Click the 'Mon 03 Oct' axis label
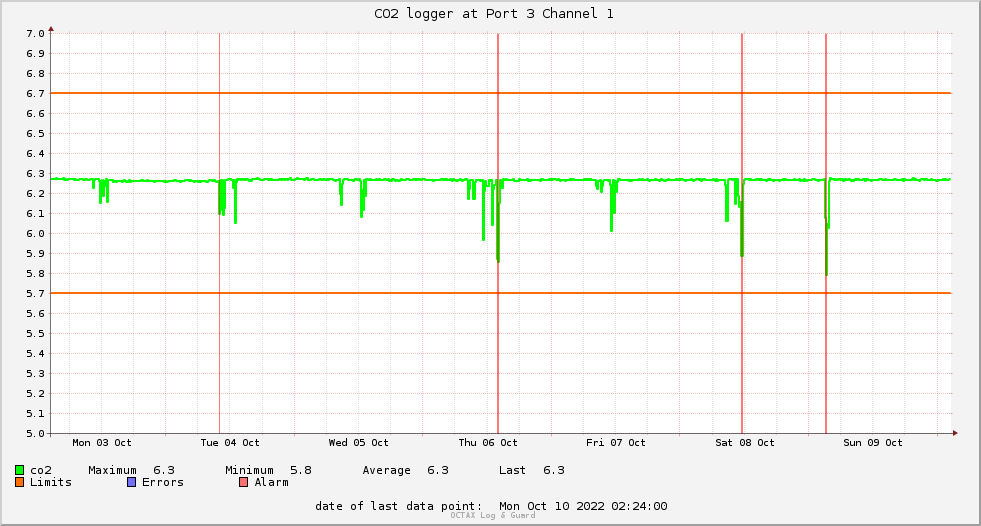 102,443
